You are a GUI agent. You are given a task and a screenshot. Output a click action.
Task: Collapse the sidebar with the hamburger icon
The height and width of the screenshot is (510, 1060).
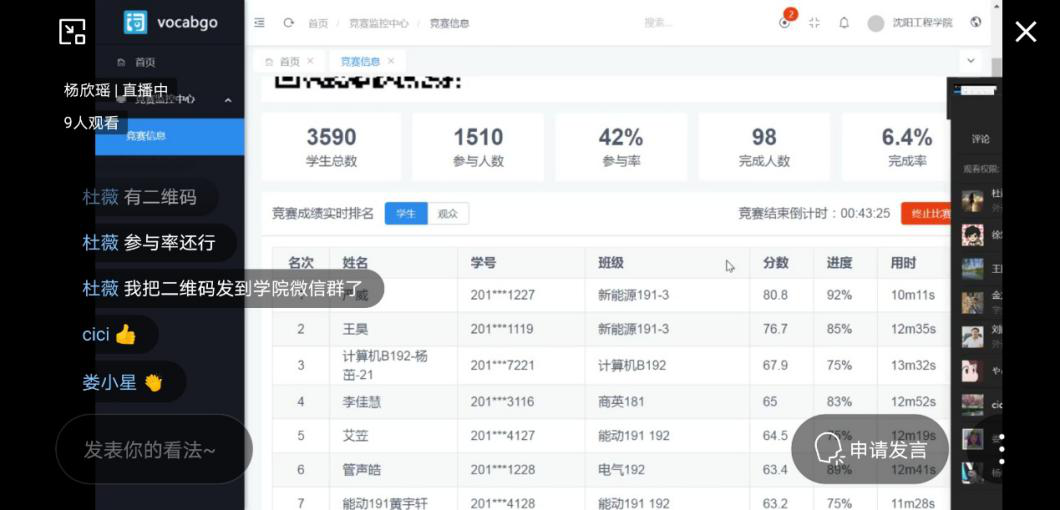coord(260,23)
